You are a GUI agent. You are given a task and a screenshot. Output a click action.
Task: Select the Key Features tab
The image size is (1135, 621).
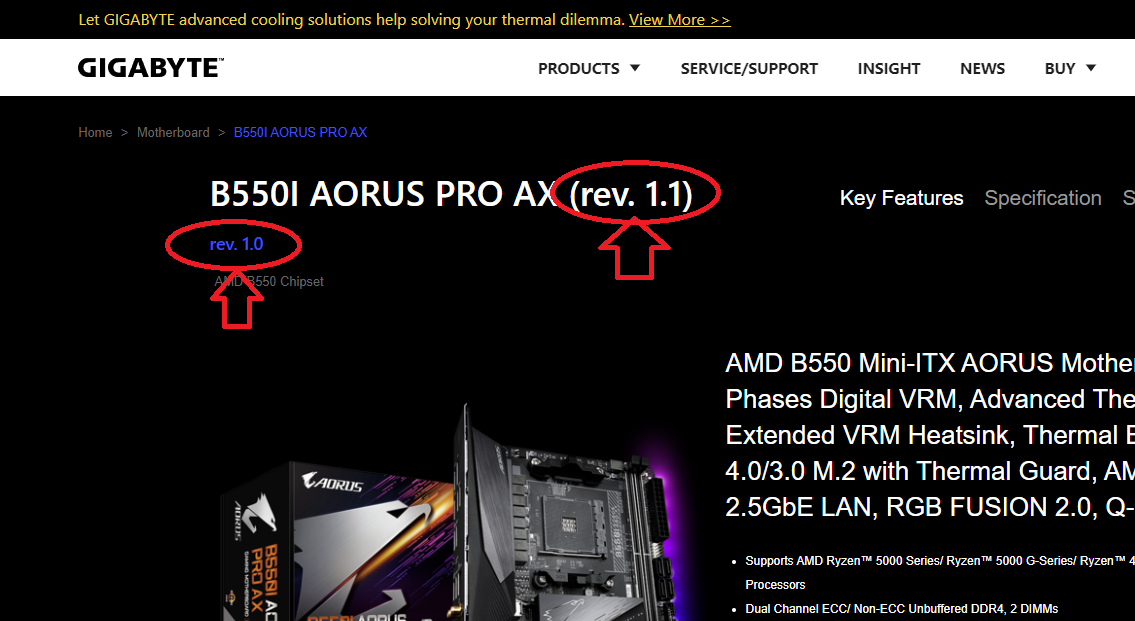coord(901,198)
